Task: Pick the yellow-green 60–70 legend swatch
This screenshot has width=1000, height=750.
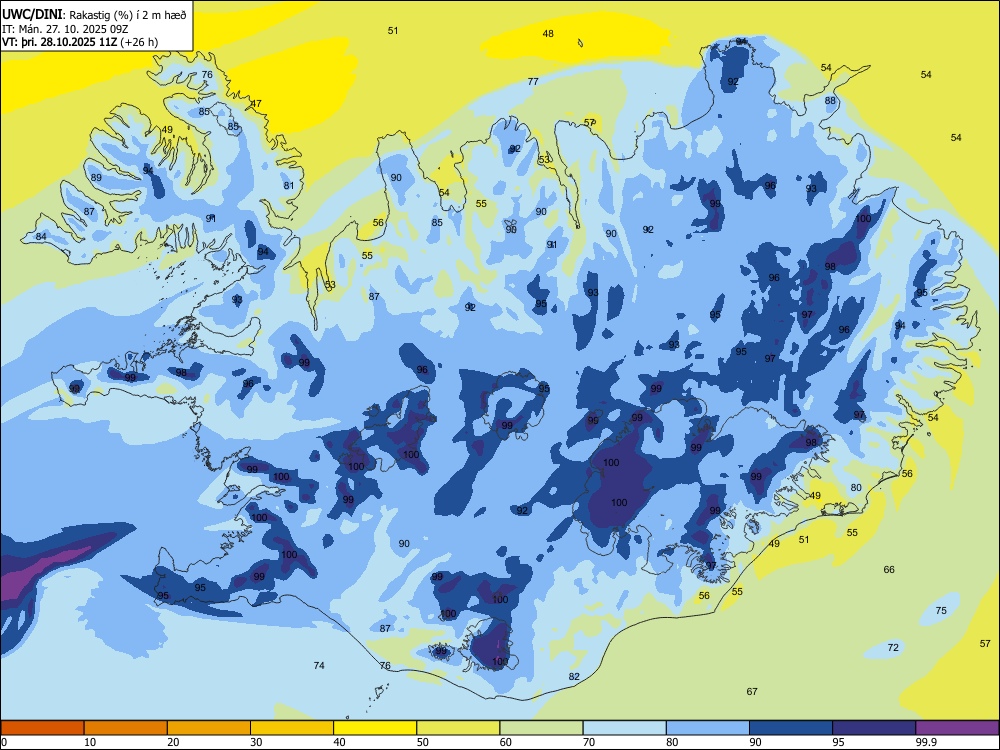Action: 541,728
